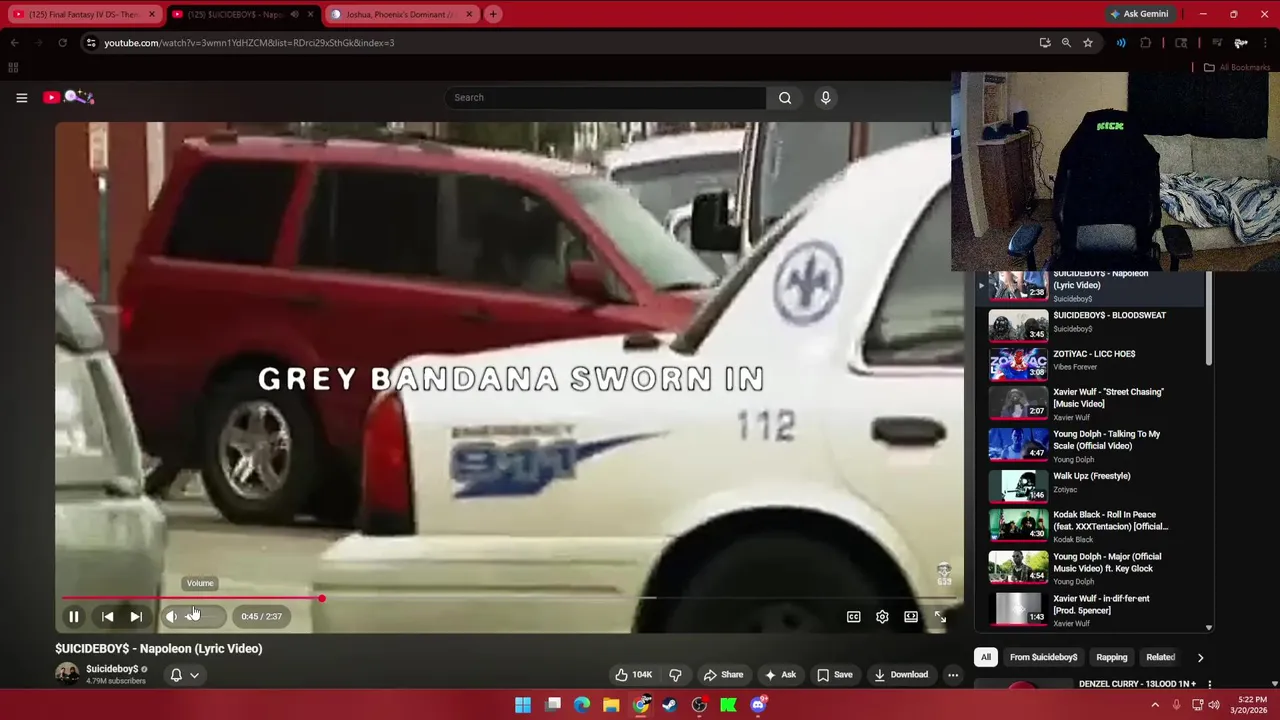
Task: Toggle the channel notification bell
Action: (x=176, y=675)
